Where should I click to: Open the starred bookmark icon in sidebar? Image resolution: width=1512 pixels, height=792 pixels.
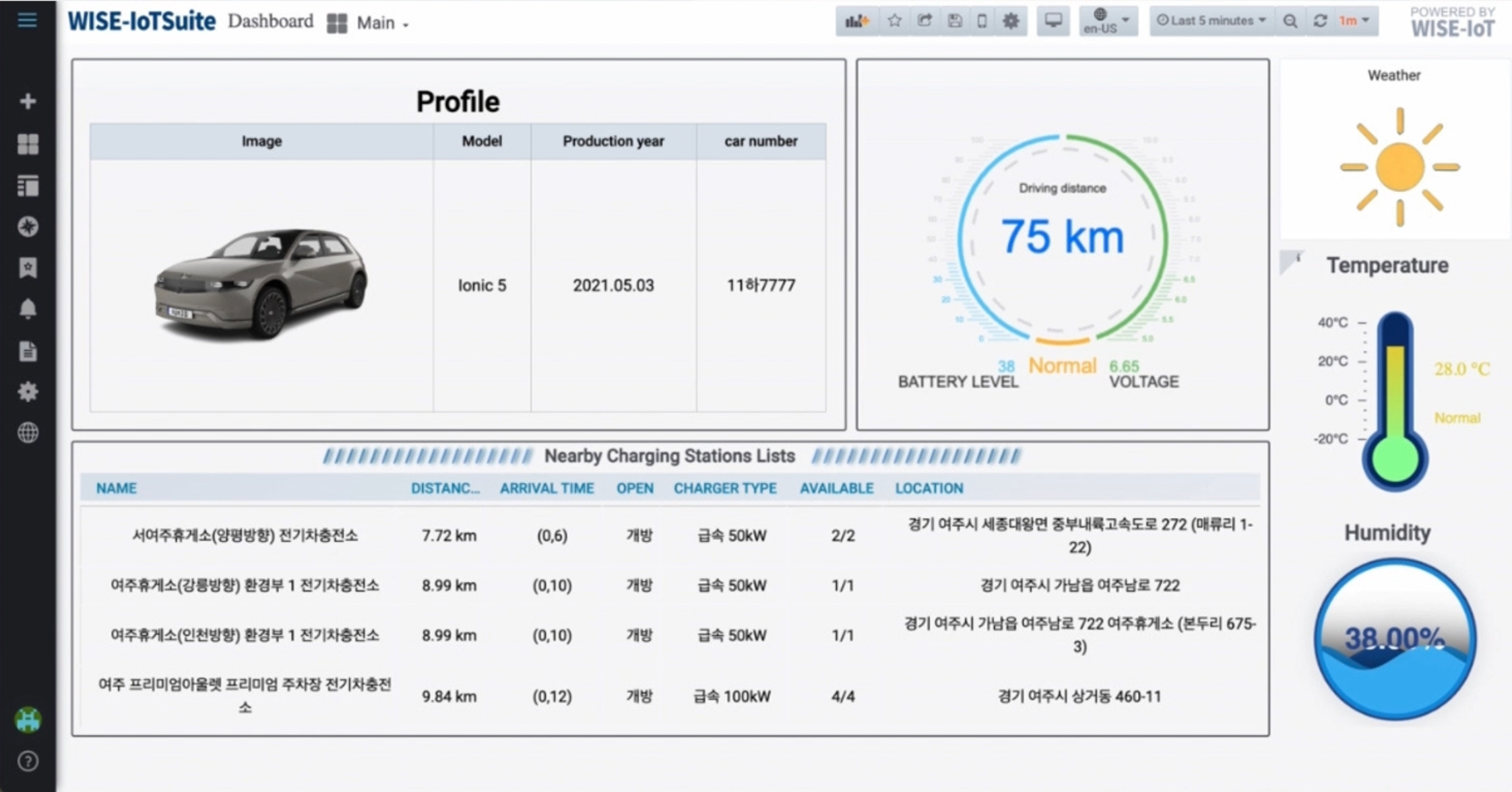point(28,268)
